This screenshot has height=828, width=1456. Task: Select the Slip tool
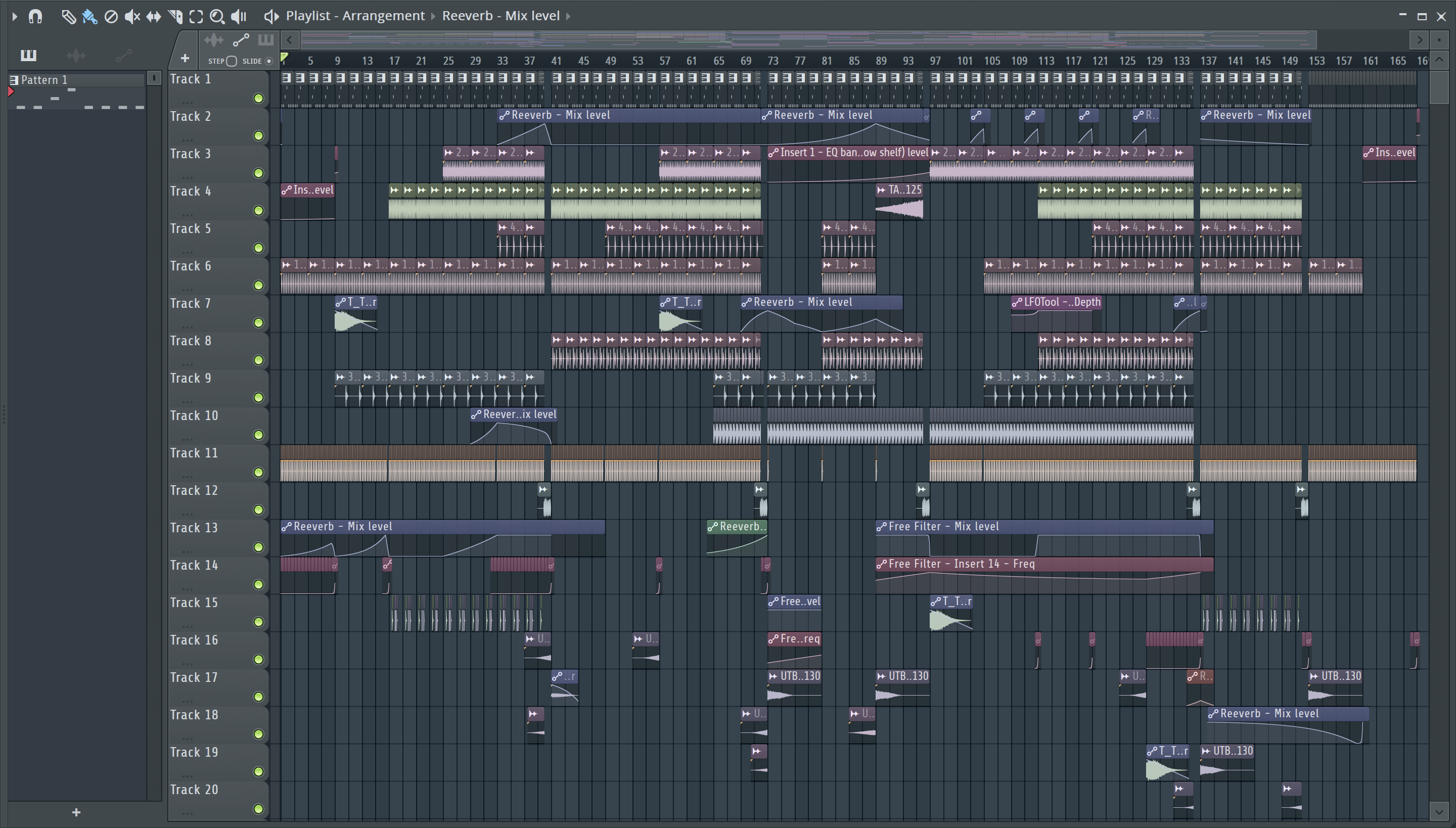click(x=154, y=17)
